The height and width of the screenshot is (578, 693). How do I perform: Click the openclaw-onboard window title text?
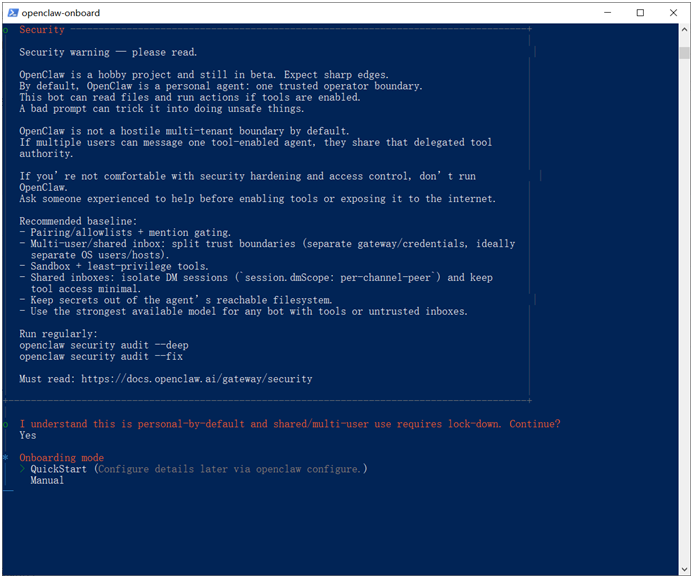click(x=61, y=13)
